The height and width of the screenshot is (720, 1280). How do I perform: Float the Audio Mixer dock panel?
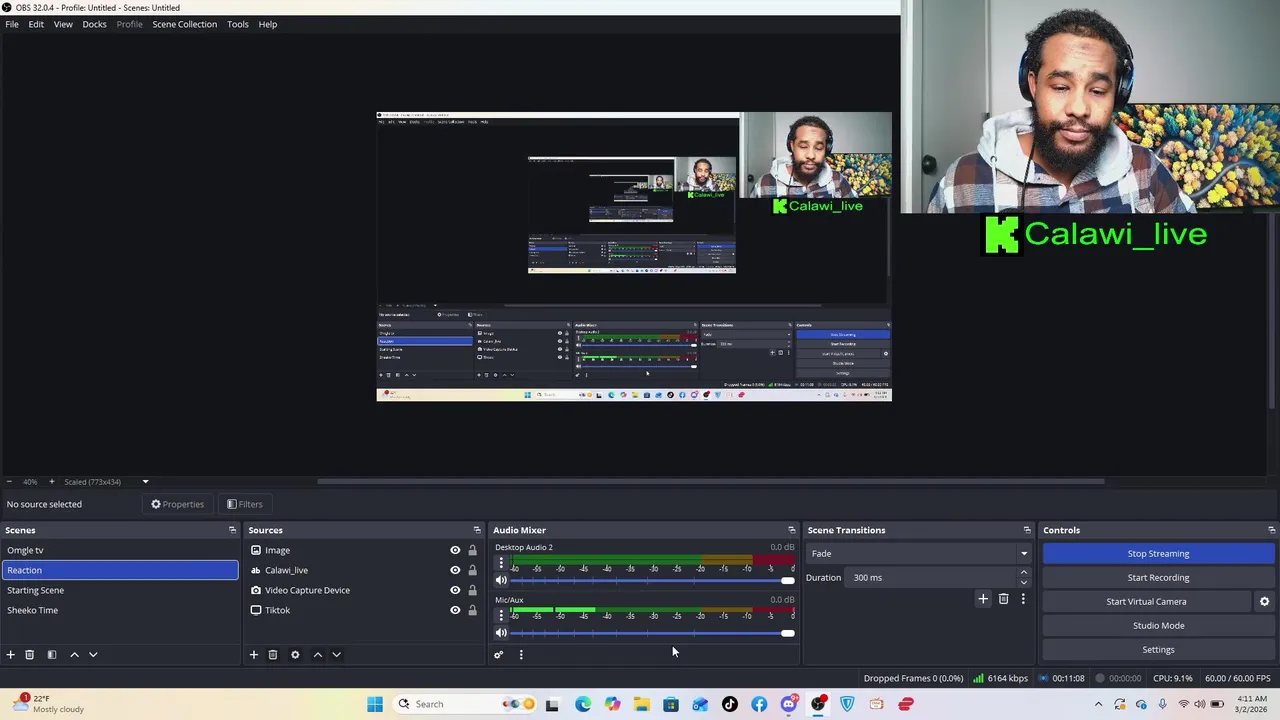click(791, 530)
